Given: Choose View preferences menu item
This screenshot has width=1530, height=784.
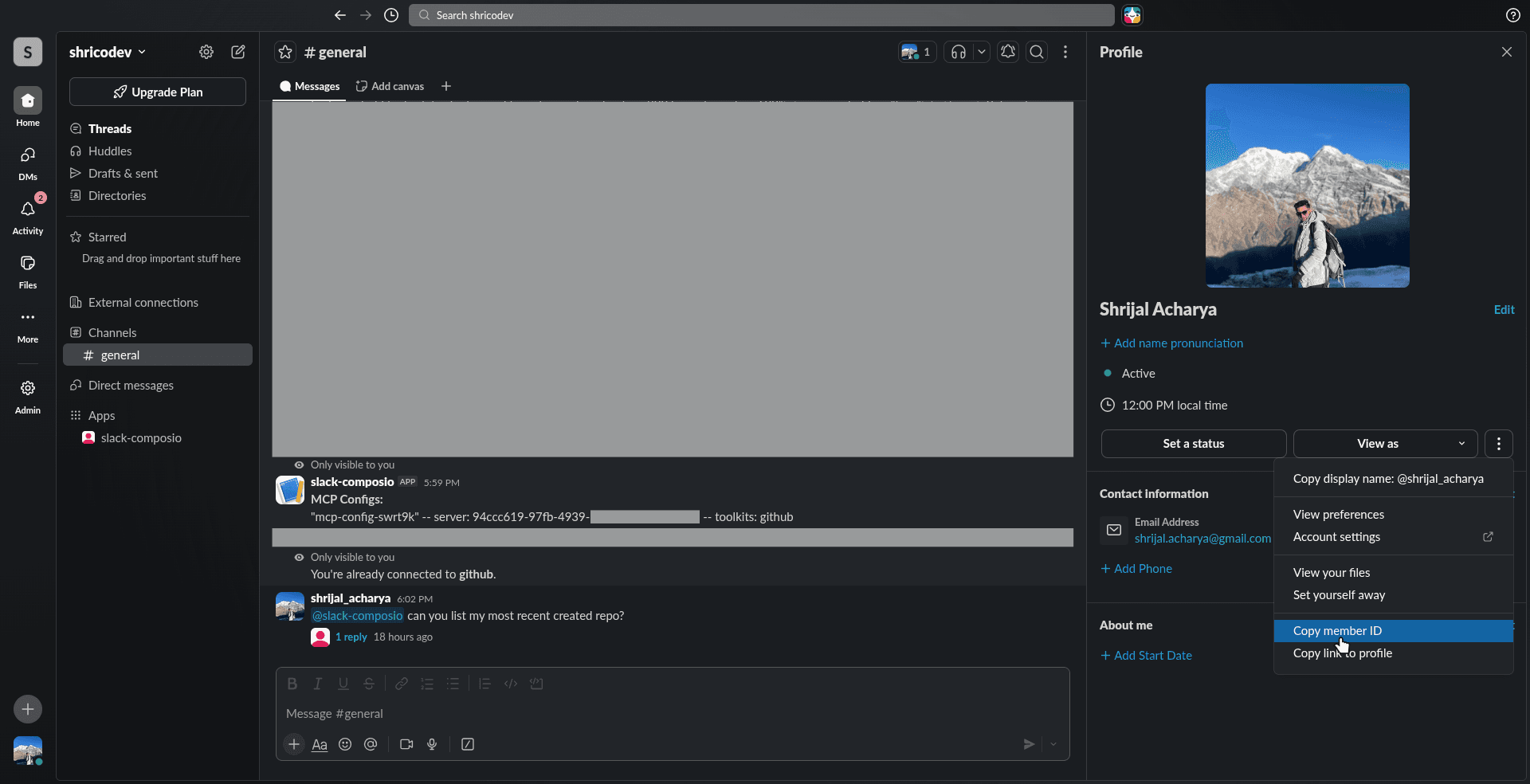Looking at the screenshot, I should click(1394, 515).
